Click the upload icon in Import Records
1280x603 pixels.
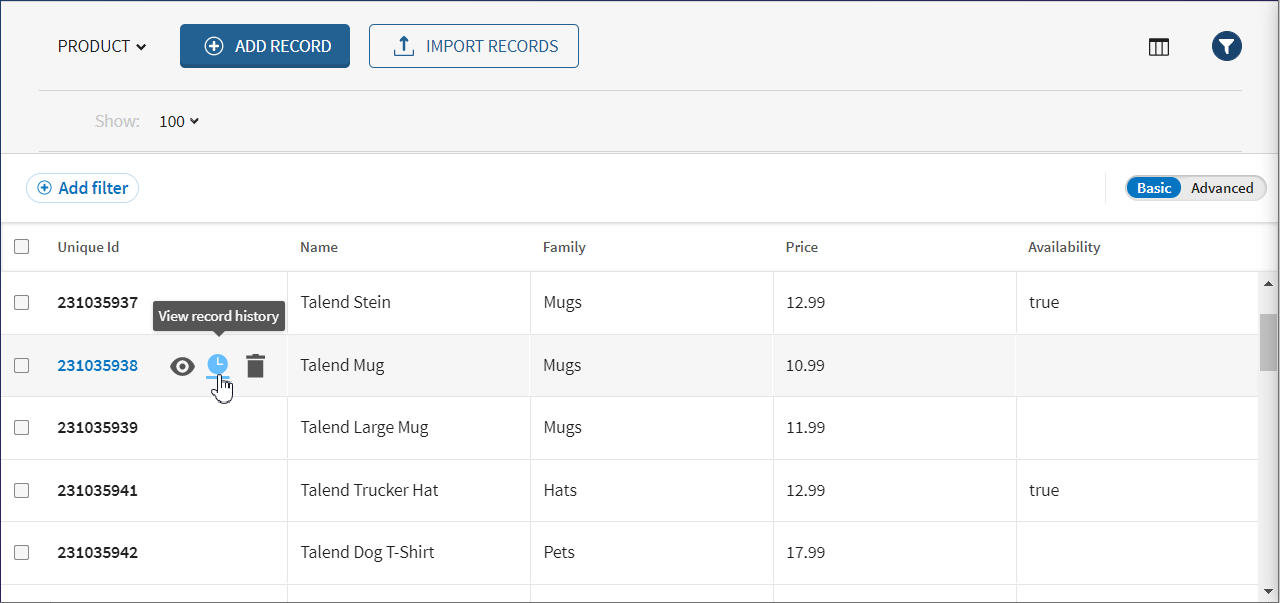pyautogui.click(x=404, y=46)
